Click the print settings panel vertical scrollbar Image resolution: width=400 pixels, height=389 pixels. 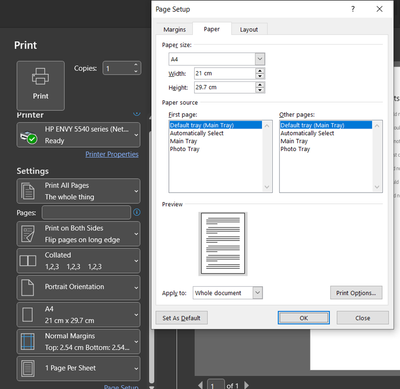pos(151,257)
